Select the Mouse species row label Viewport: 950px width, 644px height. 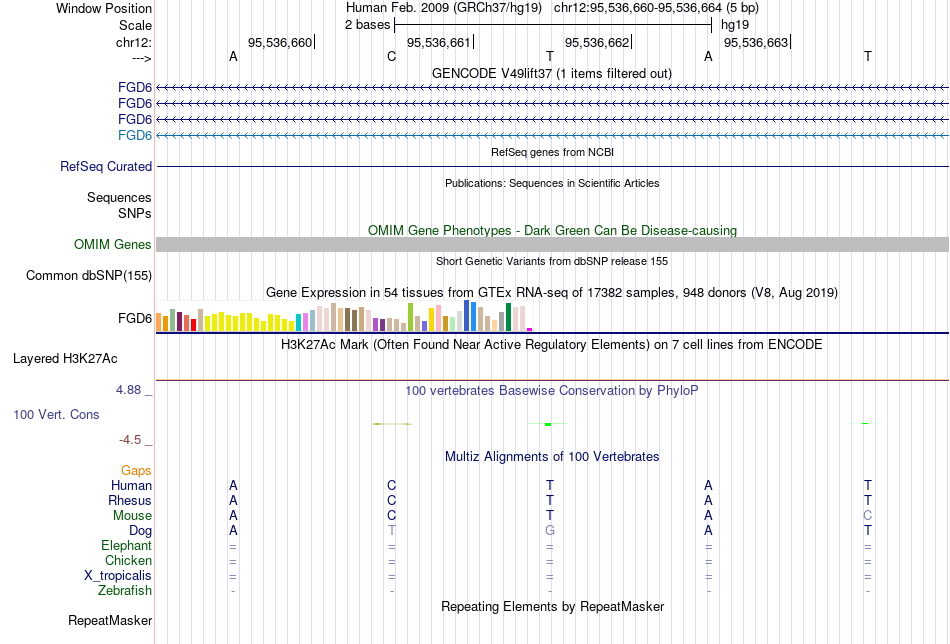tap(132, 516)
